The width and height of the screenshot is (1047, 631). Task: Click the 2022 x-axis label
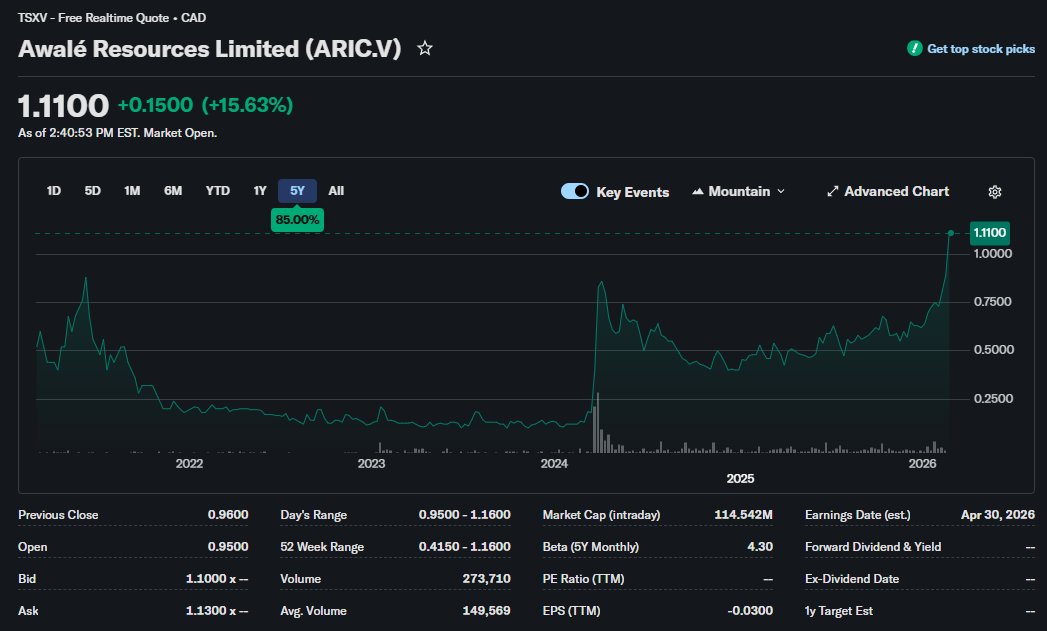pyautogui.click(x=189, y=463)
